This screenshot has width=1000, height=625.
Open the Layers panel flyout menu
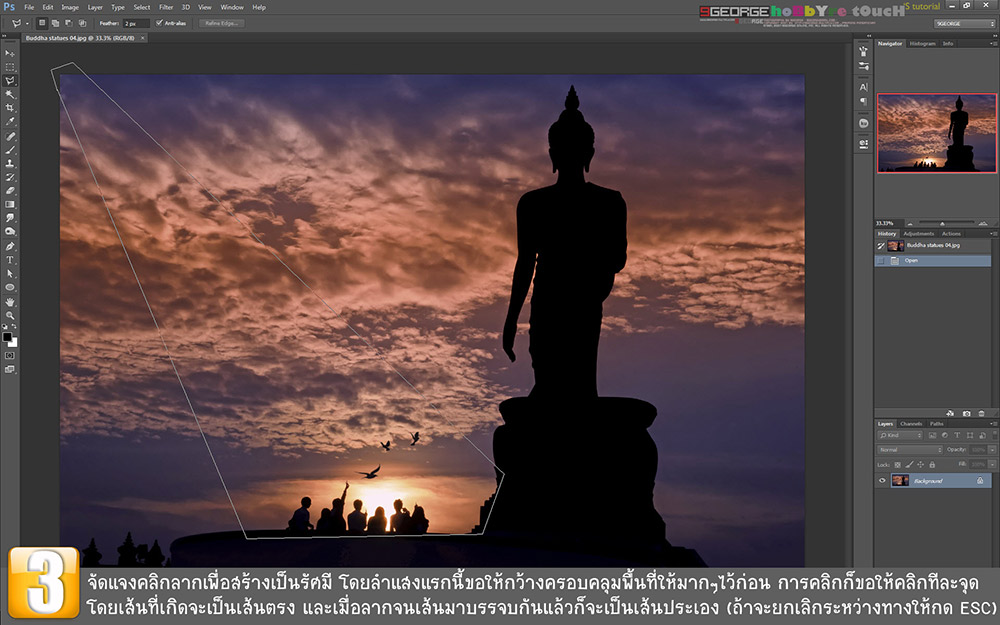pos(992,423)
